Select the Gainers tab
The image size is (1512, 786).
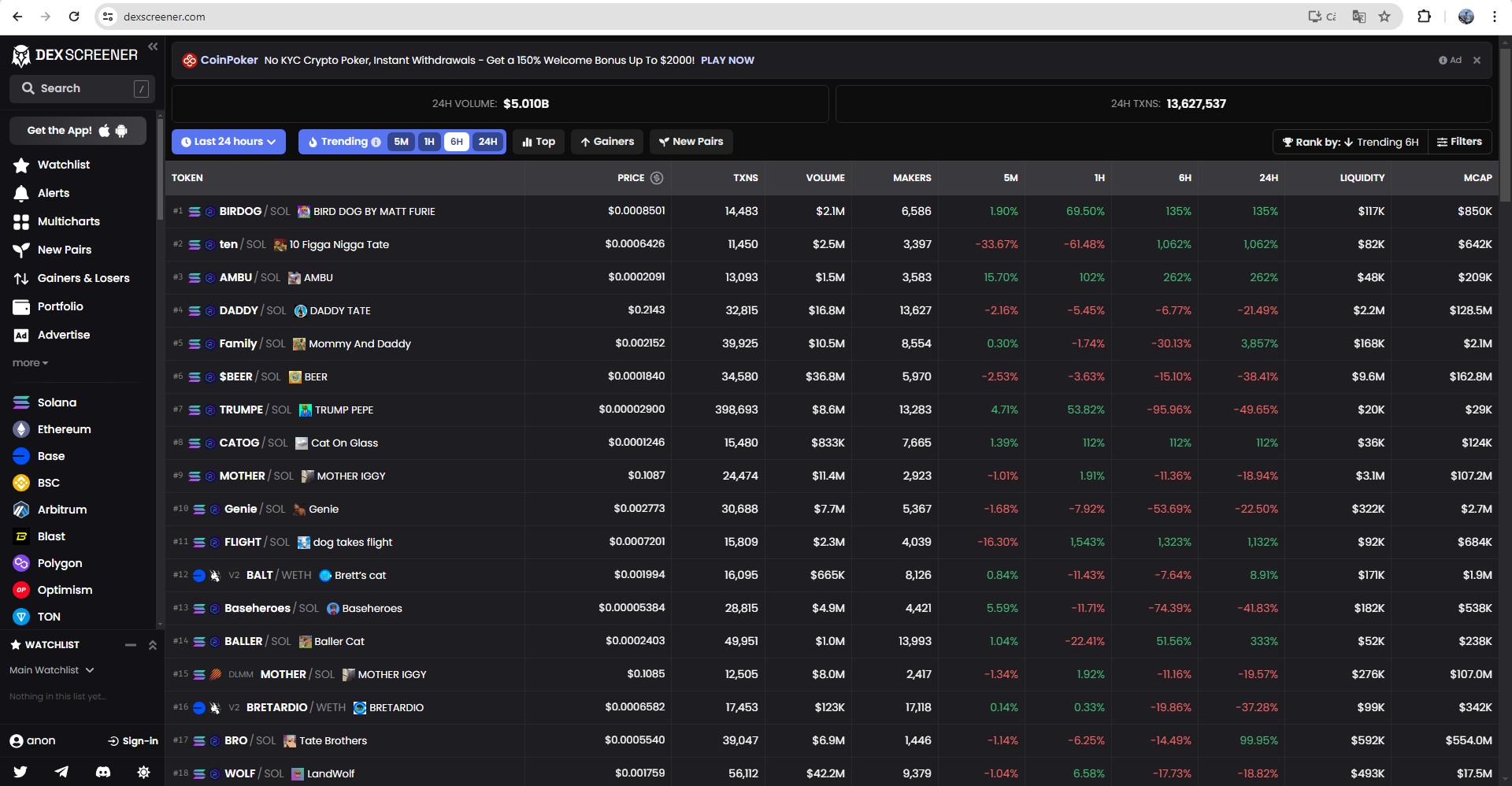click(x=607, y=142)
